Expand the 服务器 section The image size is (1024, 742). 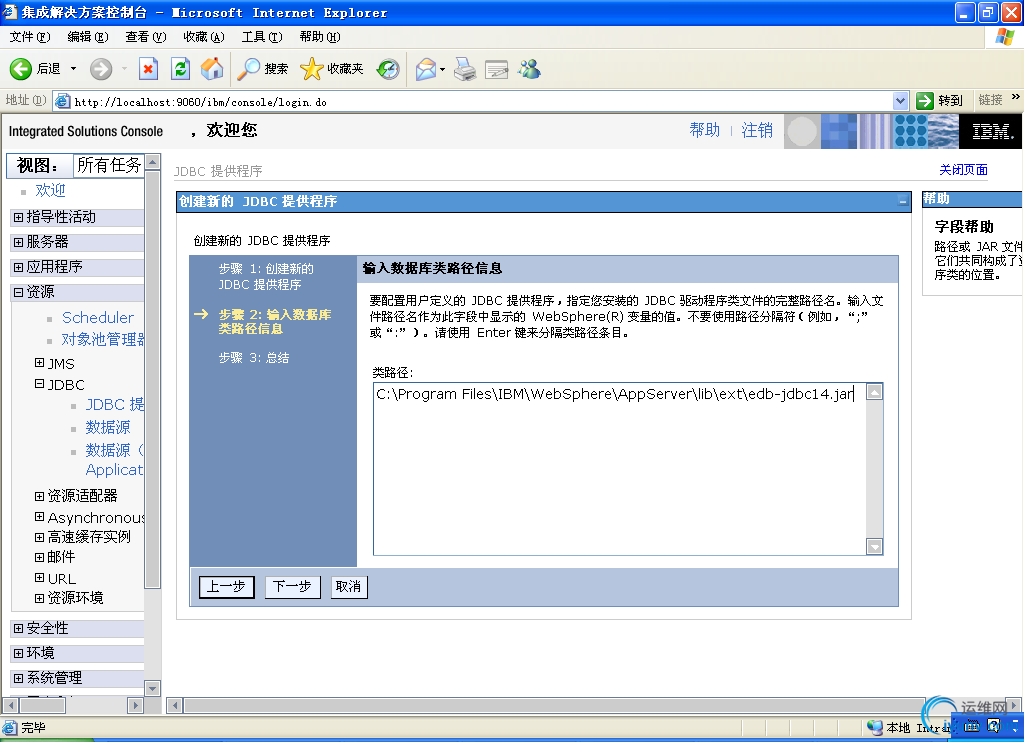pyautogui.click(x=18, y=242)
